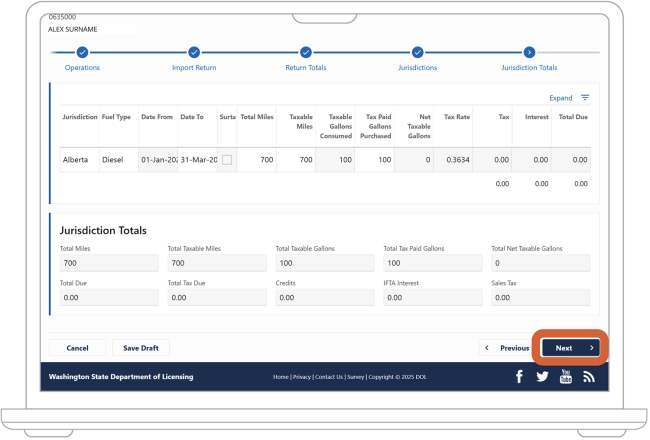
Task: Open the Twitter icon in footer
Action: pyautogui.click(x=542, y=377)
